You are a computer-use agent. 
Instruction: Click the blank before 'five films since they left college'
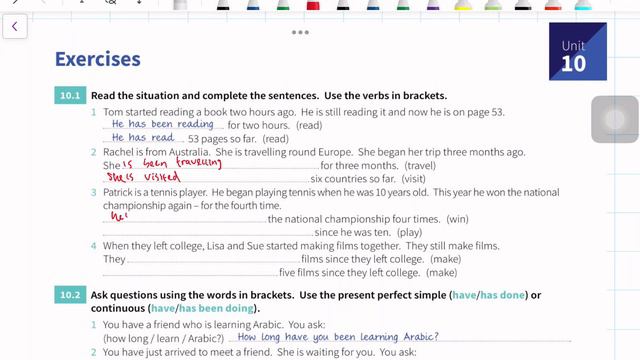pos(190,272)
